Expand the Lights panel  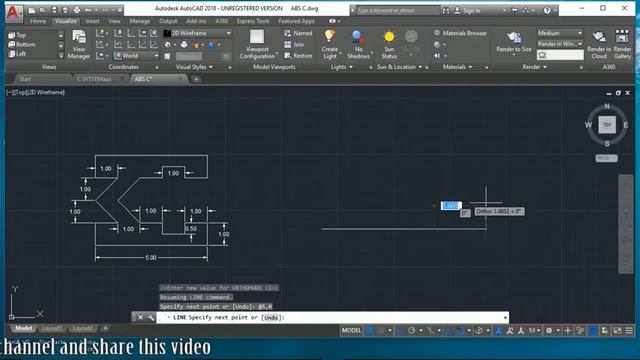(x=342, y=67)
